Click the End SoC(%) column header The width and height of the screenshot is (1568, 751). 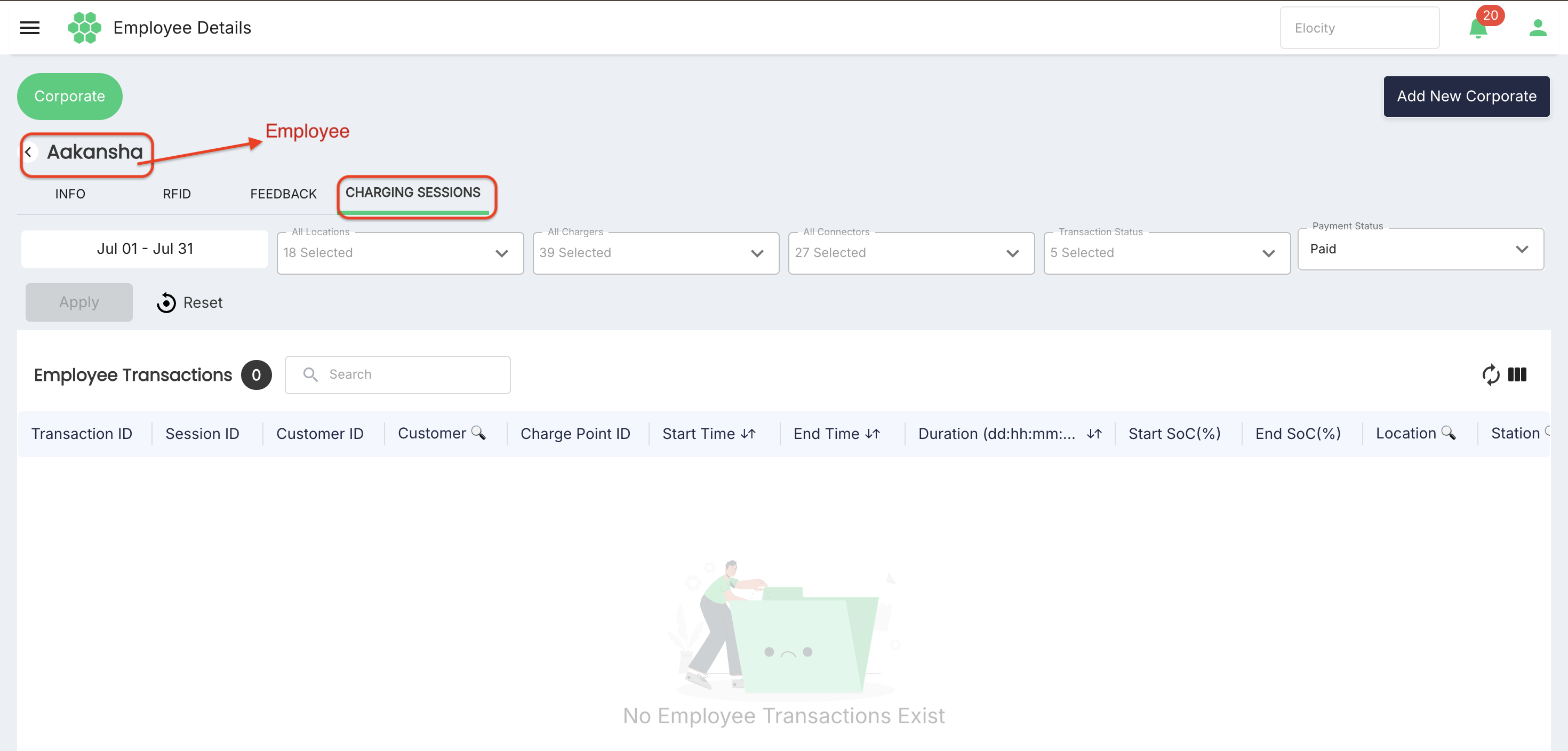[1298, 433]
